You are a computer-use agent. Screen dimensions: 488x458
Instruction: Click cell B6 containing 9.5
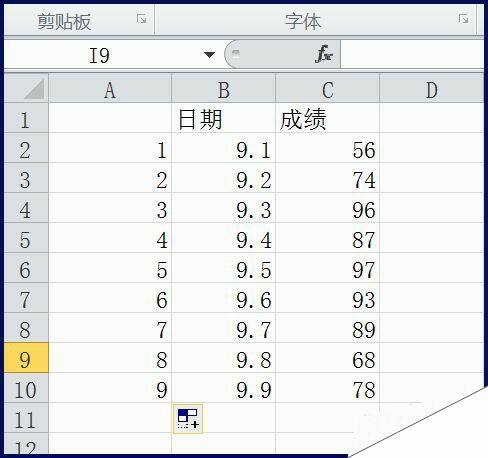click(x=224, y=268)
